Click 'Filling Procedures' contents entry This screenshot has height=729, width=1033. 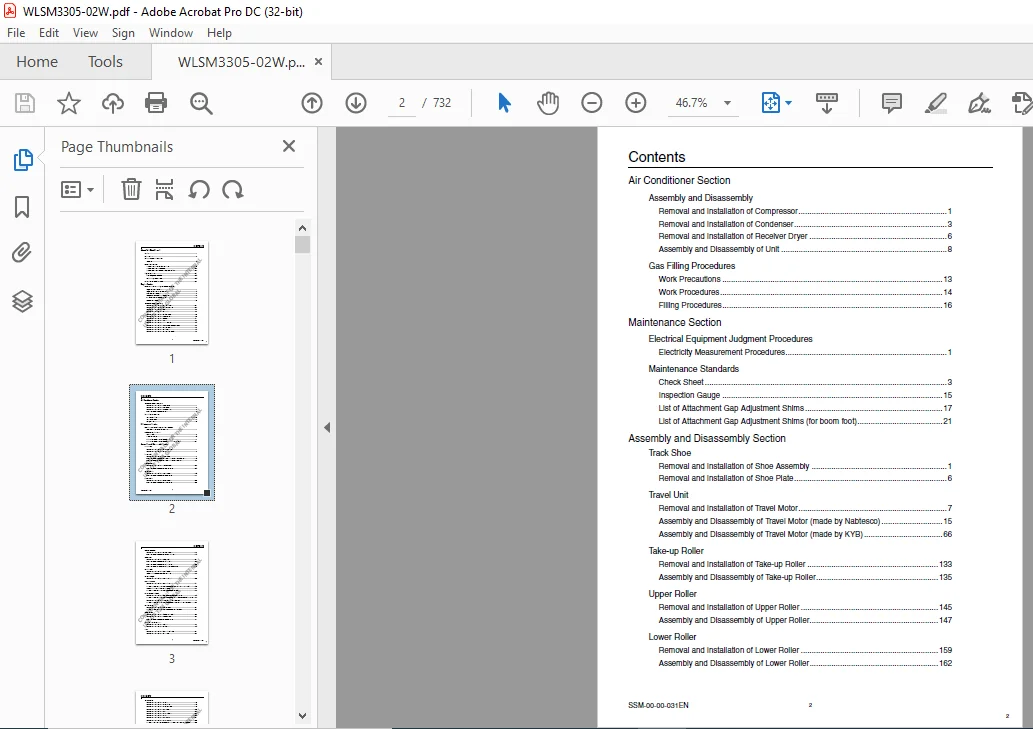point(804,305)
